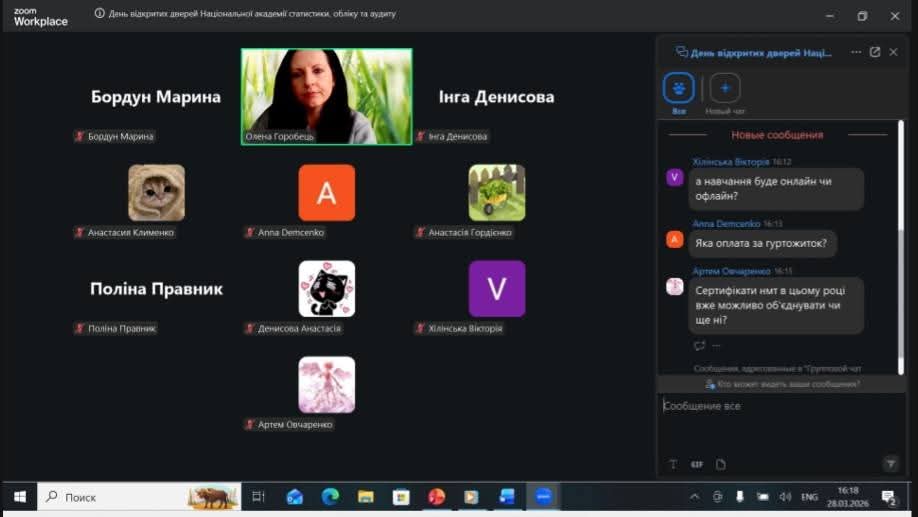This screenshot has width=918, height=517.
Task: Open the GIF picker in chat
Action: [x=697, y=464]
